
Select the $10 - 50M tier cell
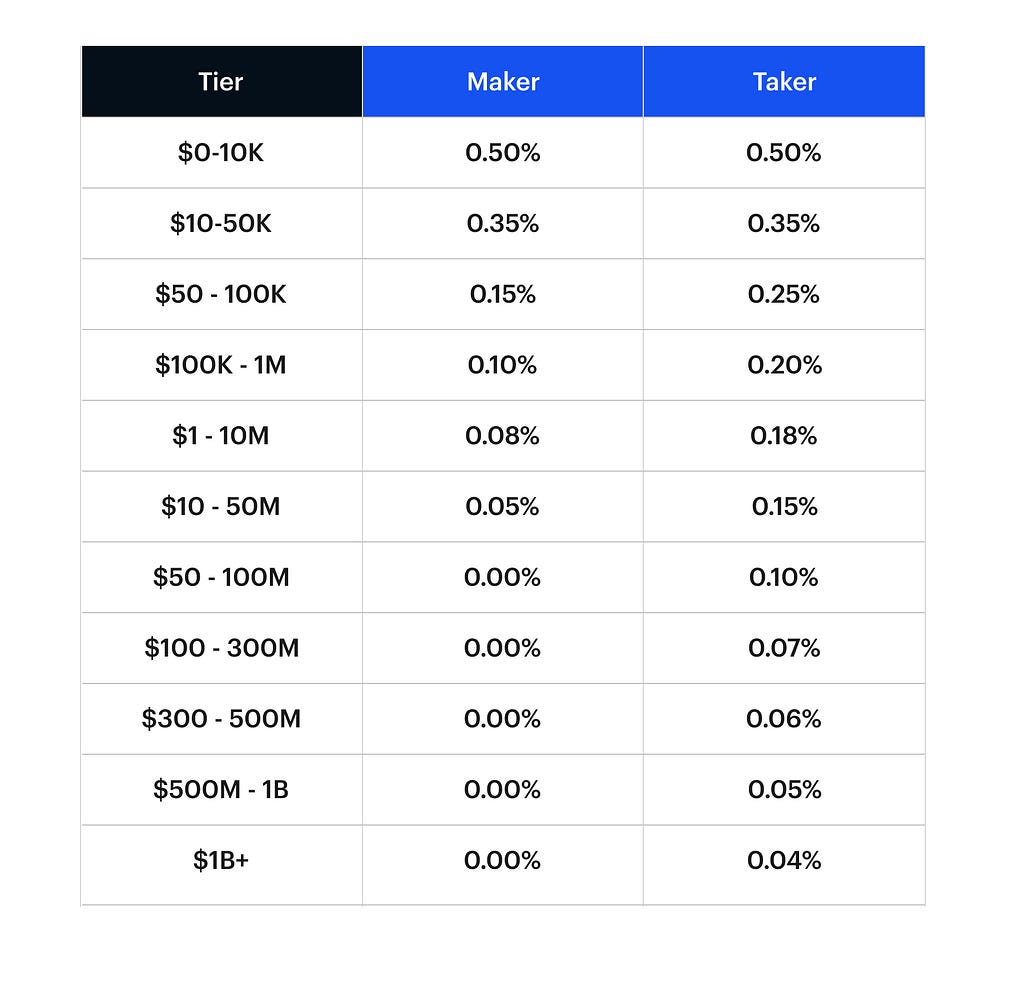pos(221,507)
